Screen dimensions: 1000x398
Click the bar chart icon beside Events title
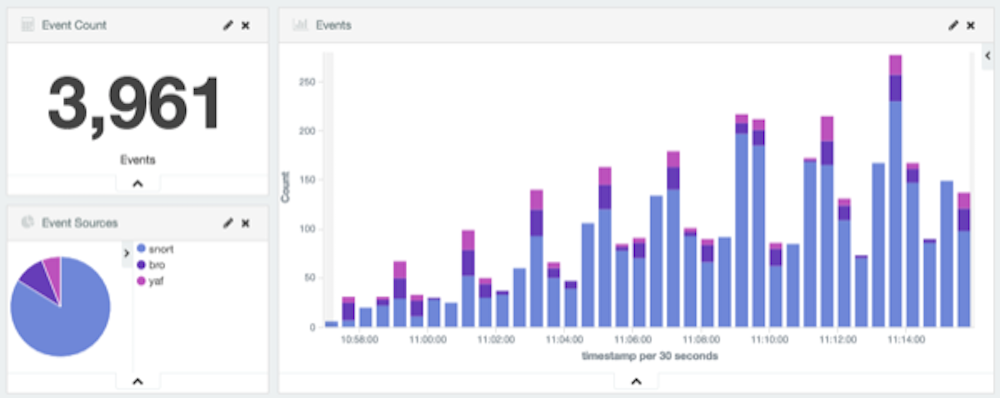coord(300,25)
